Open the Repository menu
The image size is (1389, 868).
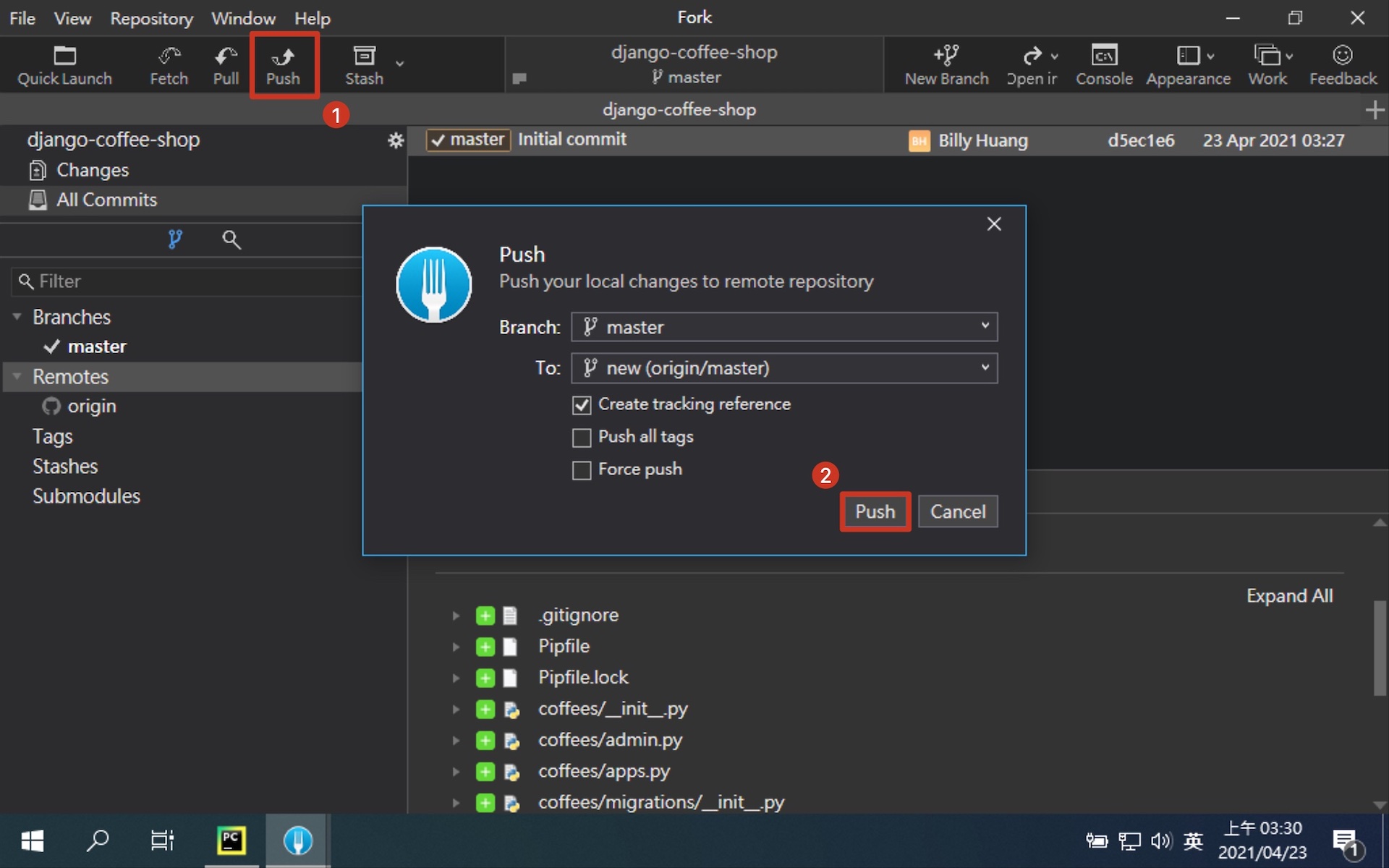(151, 18)
